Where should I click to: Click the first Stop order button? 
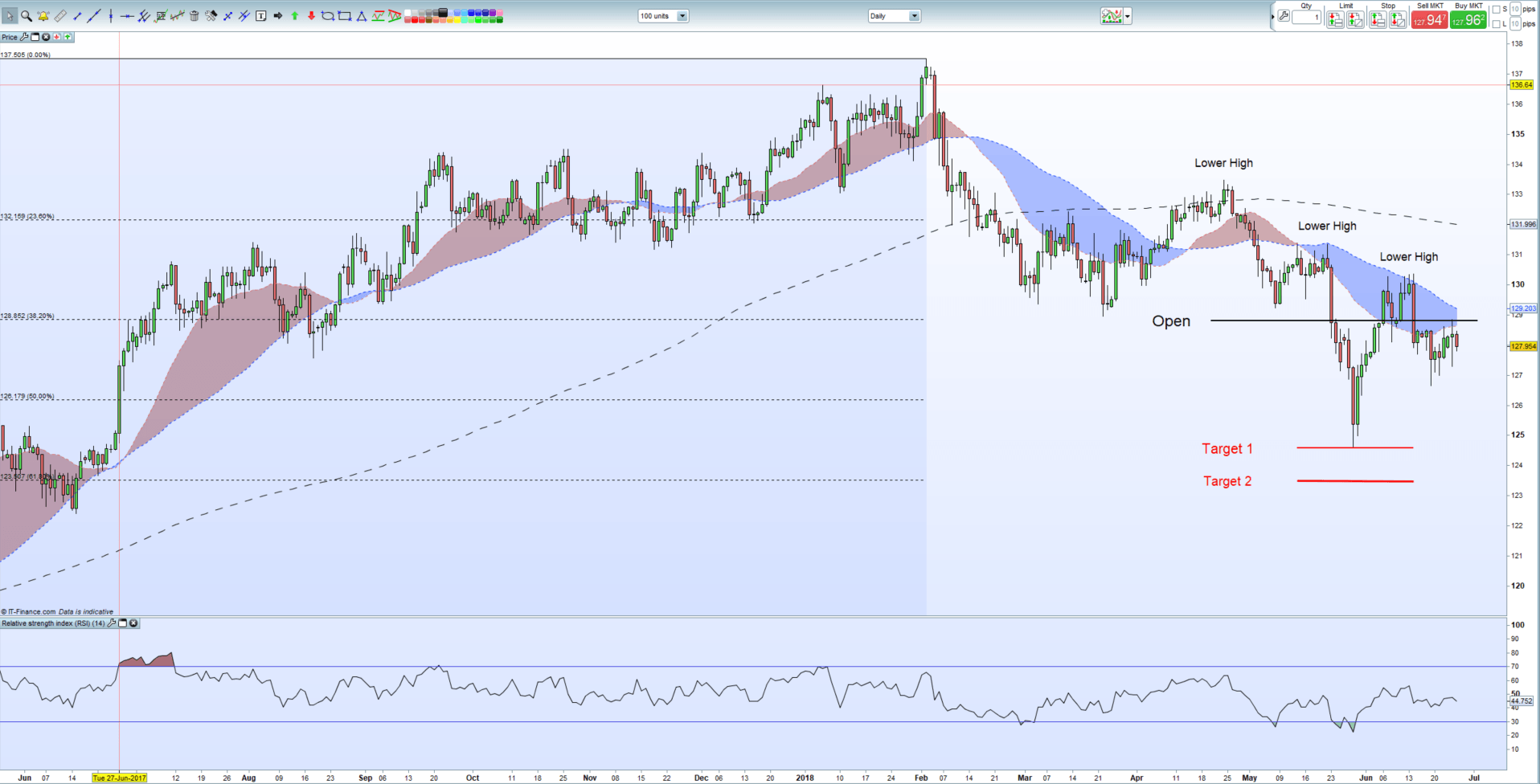pos(1378,19)
